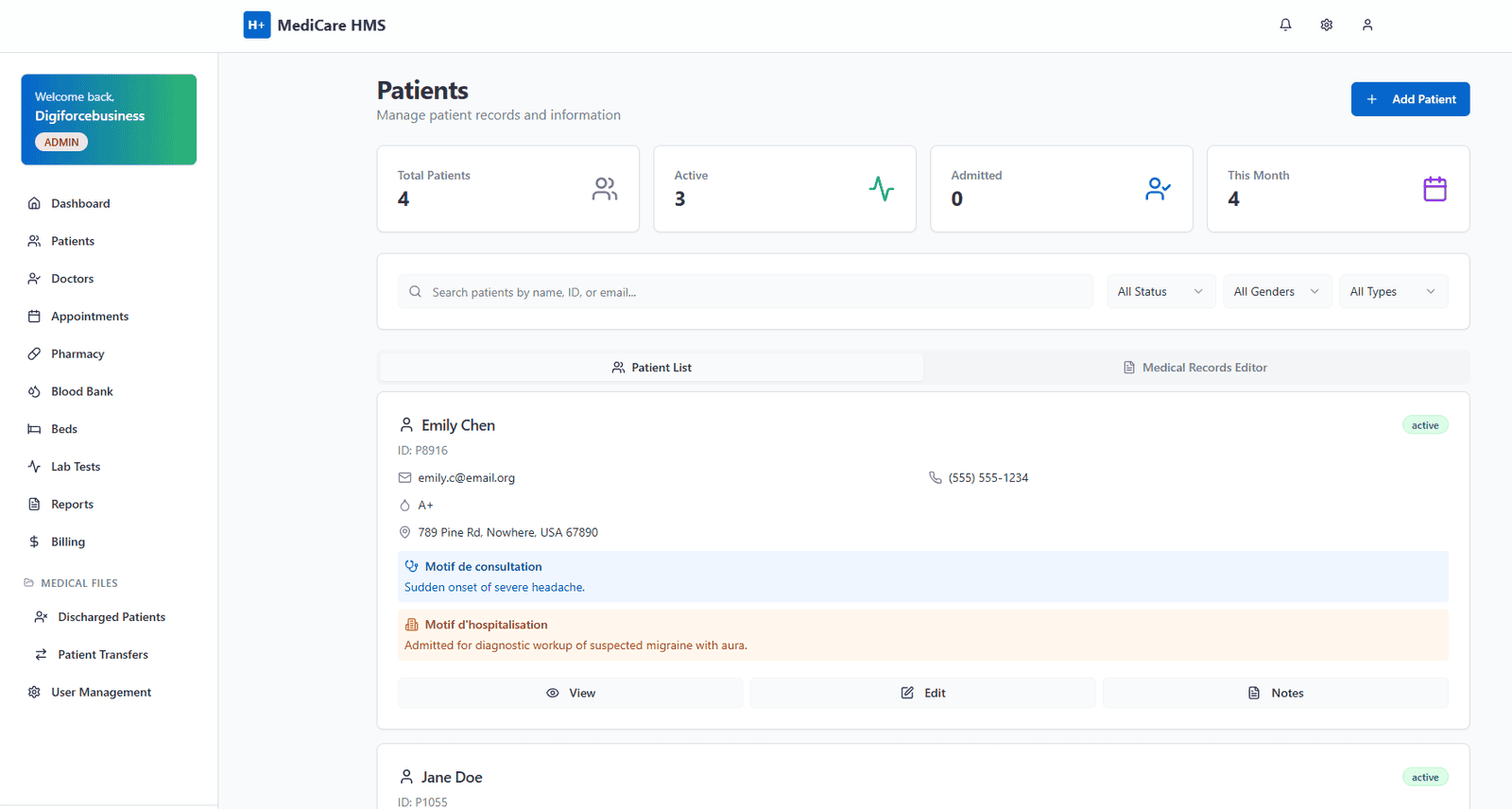Click the Active heartbeat pulse icon
The image size is (1512, 809).
(882, 189)
